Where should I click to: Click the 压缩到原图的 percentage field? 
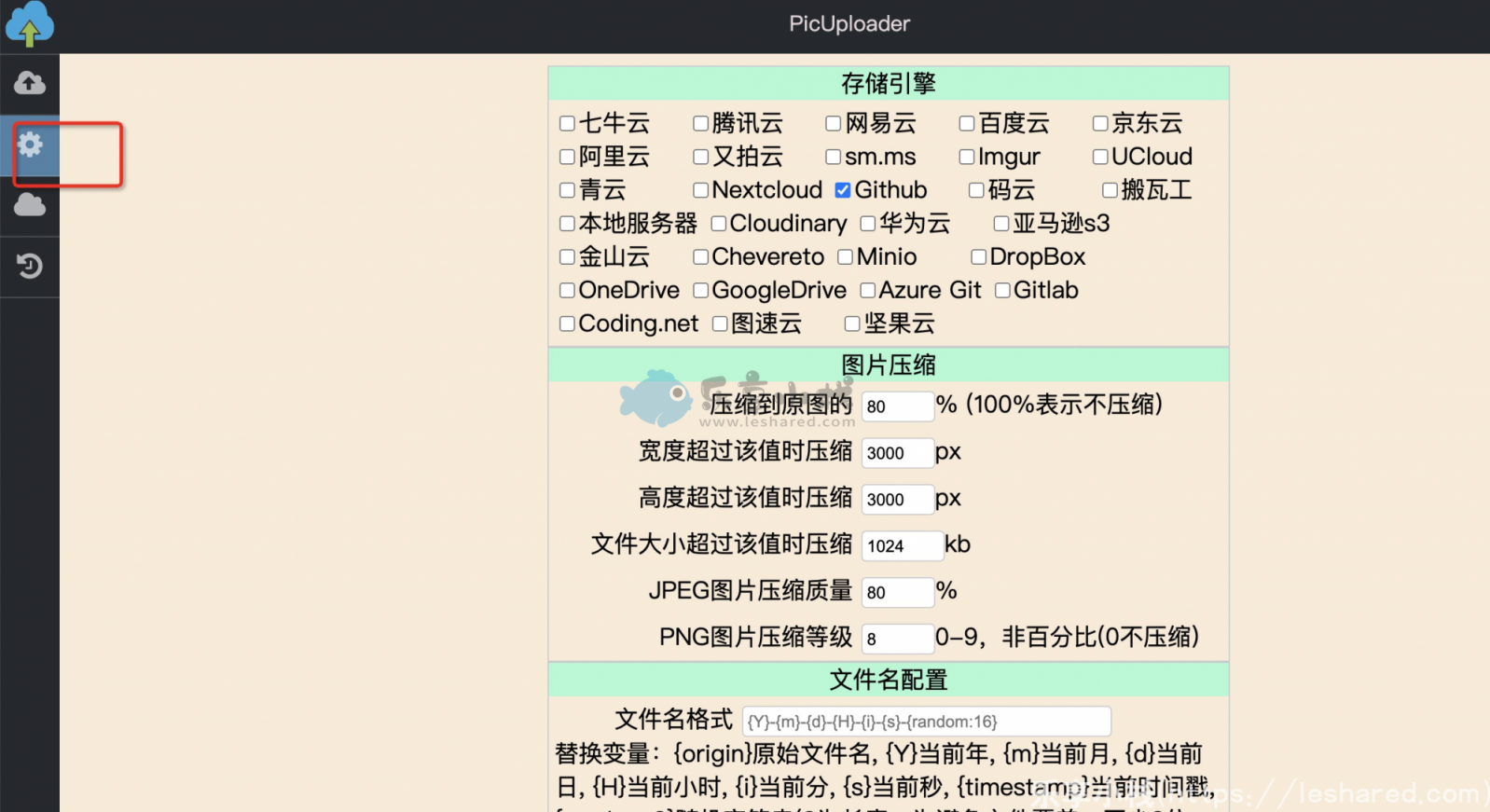coord(897,406)
